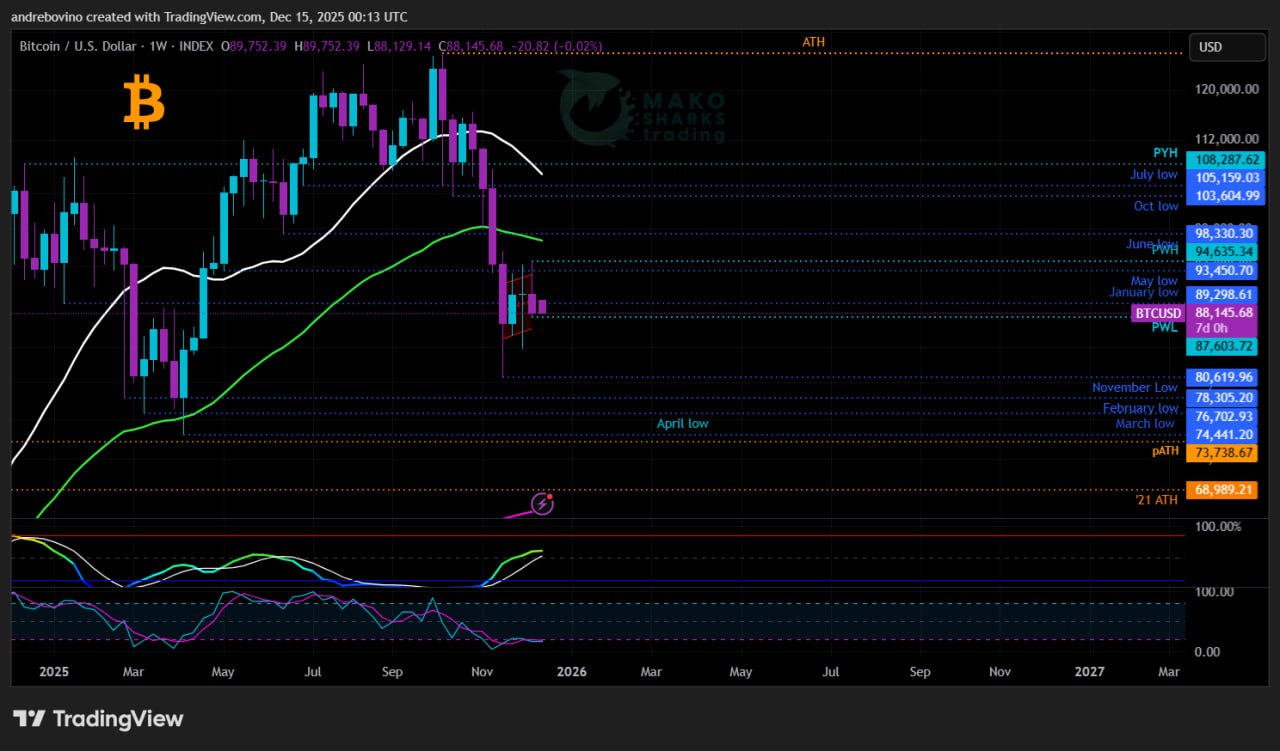The width and height of the screenshot is (1280, 751).
Task: Click the Nov 2025 time axis label
Action: pos(482,672)
